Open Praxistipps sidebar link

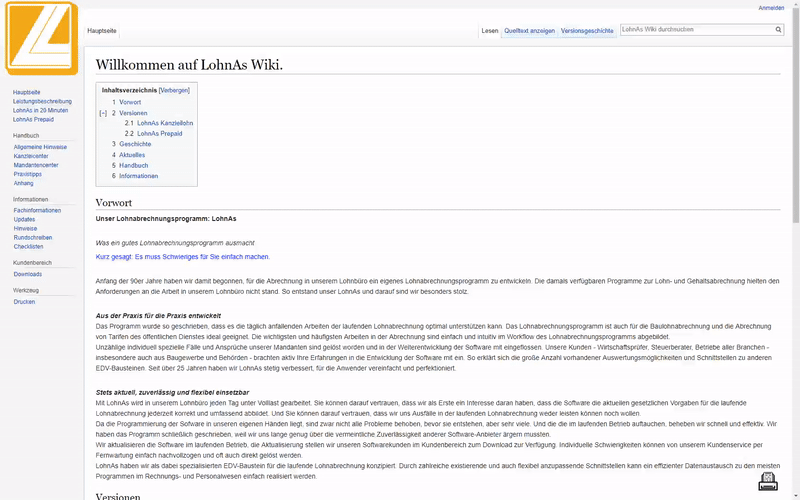click(28, 174)
